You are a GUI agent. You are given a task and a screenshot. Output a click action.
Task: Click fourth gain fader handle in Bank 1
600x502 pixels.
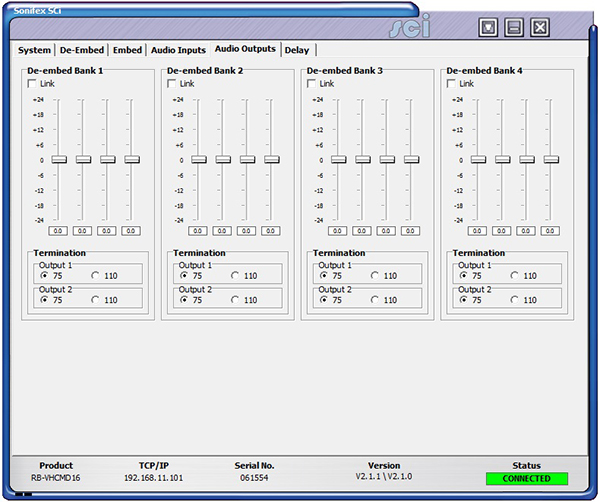(132, 159)
